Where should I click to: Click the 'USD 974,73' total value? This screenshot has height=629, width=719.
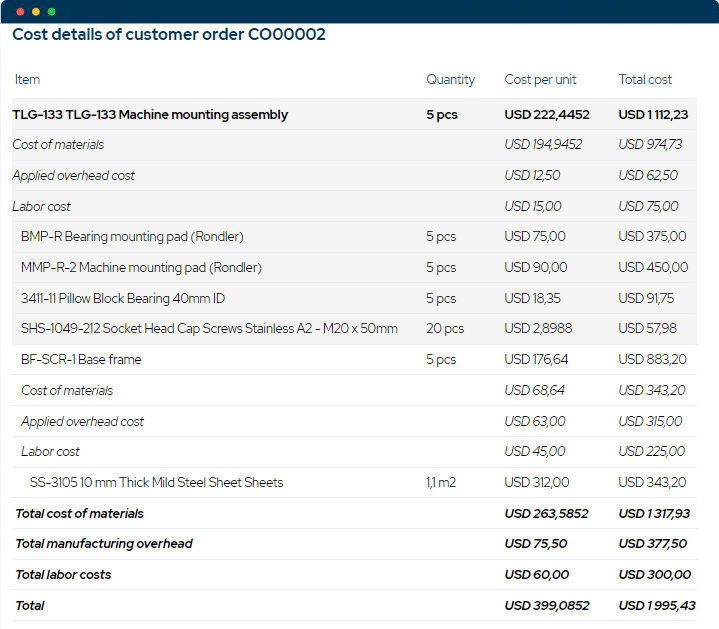pyautogui.click(x=650, y=144)
